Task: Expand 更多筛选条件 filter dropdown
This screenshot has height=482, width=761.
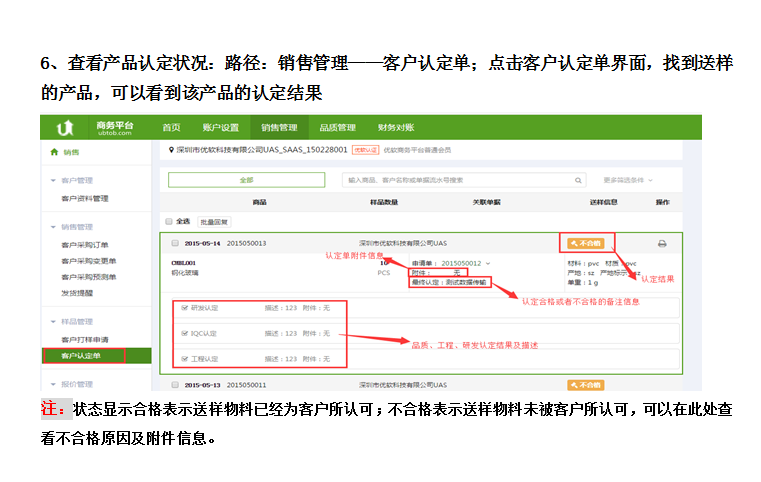Action: tap(628, 180)
